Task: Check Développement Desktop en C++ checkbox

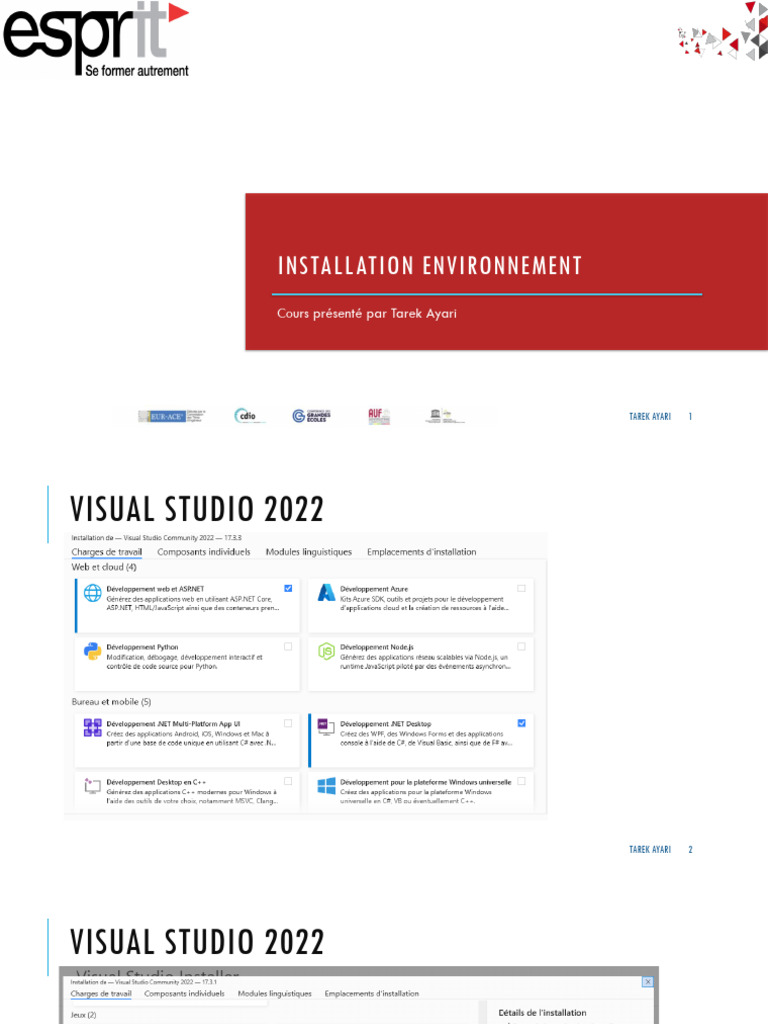Action: click(288, 781)
